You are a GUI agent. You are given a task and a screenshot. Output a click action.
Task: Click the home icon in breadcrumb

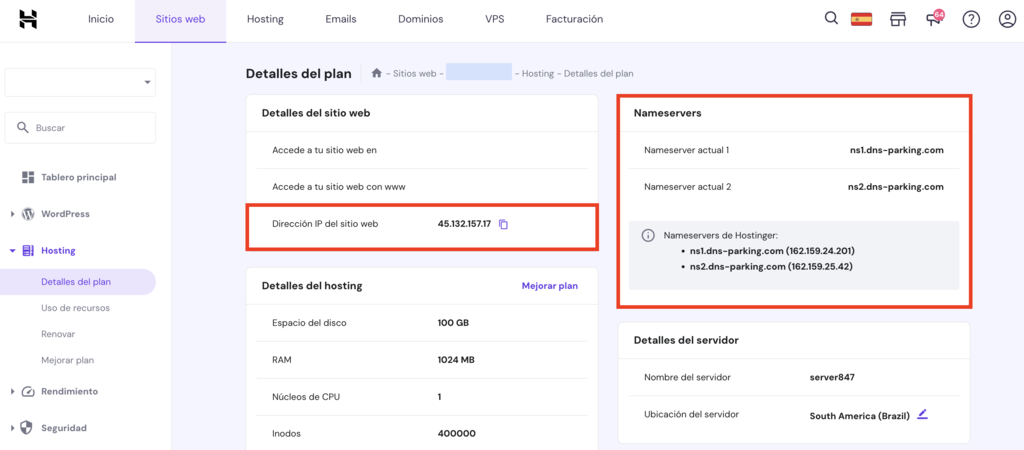(377, 73)
